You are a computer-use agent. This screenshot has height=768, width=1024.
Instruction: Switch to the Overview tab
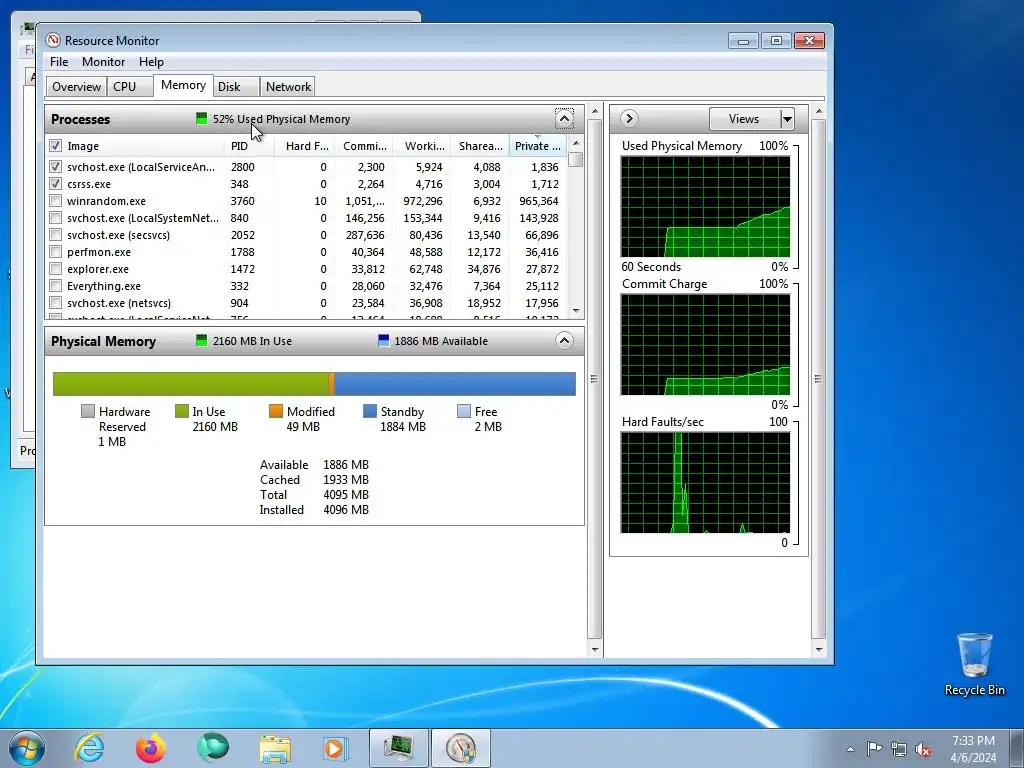click(x=76, y=86)
